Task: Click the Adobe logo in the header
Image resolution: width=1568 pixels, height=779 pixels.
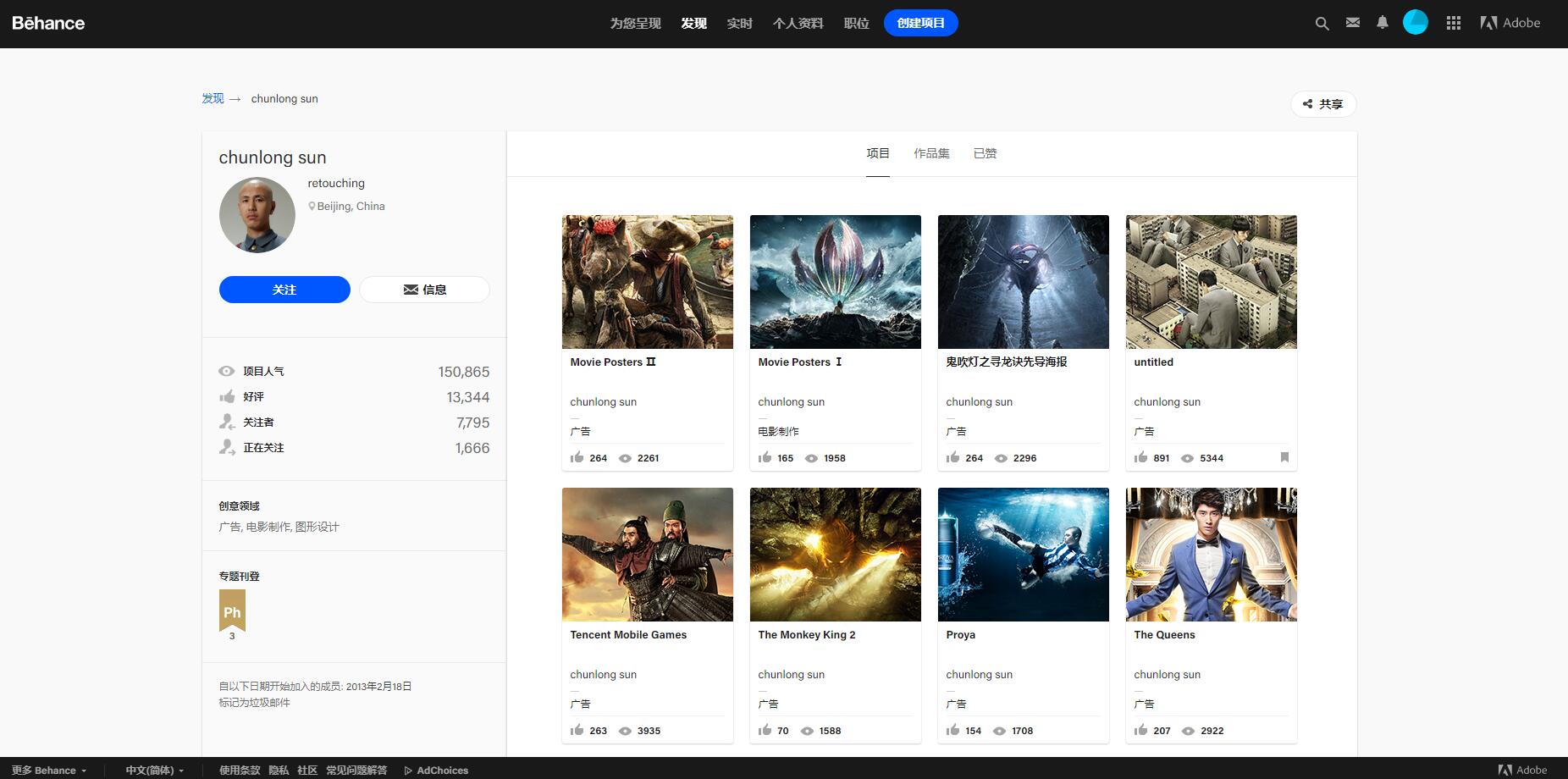Action: coord(1510,23)
